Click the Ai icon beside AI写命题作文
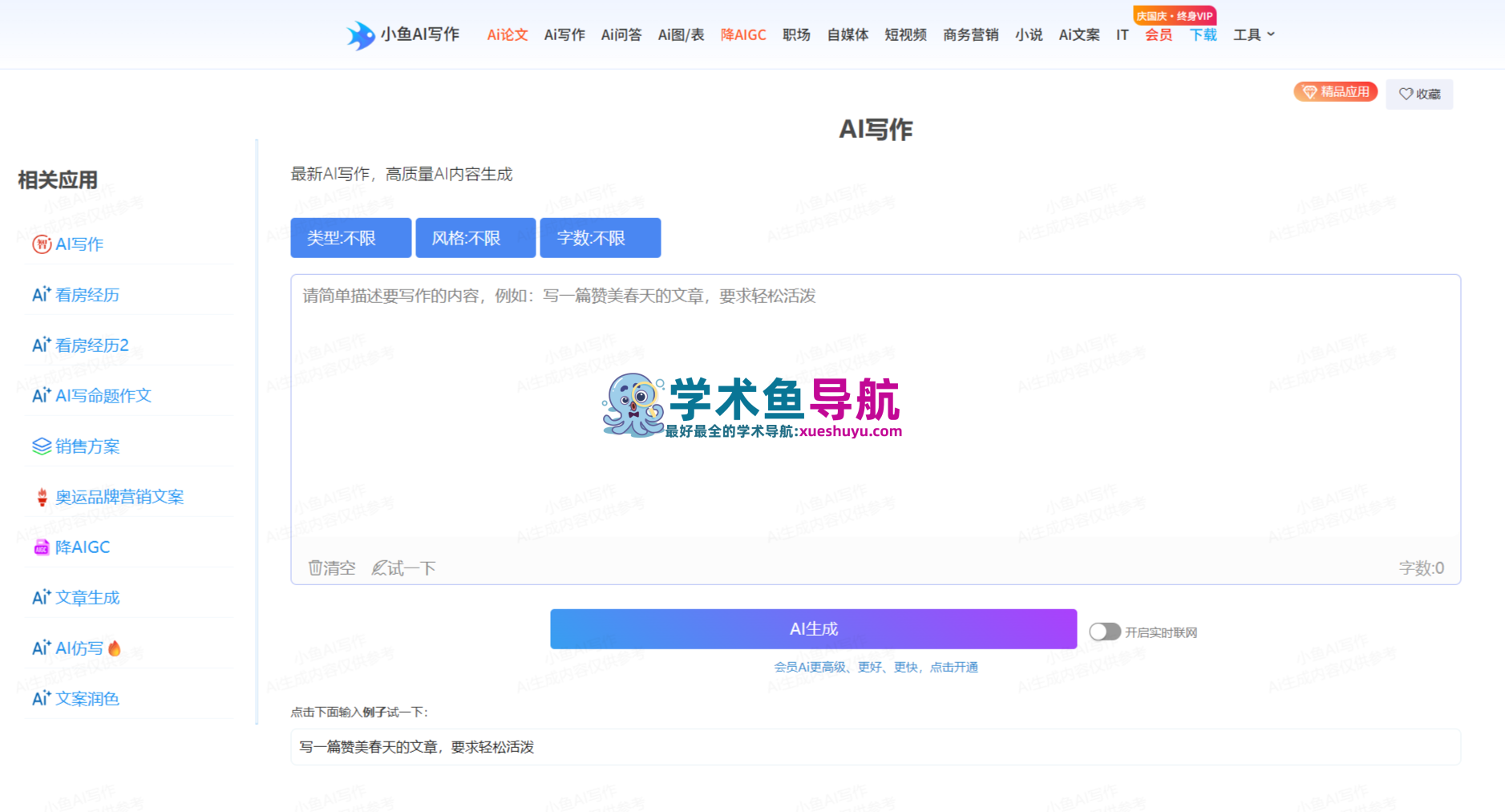The width and height of the screenshot is (1505, 812). pyautogui.click(x=42, y=395)
